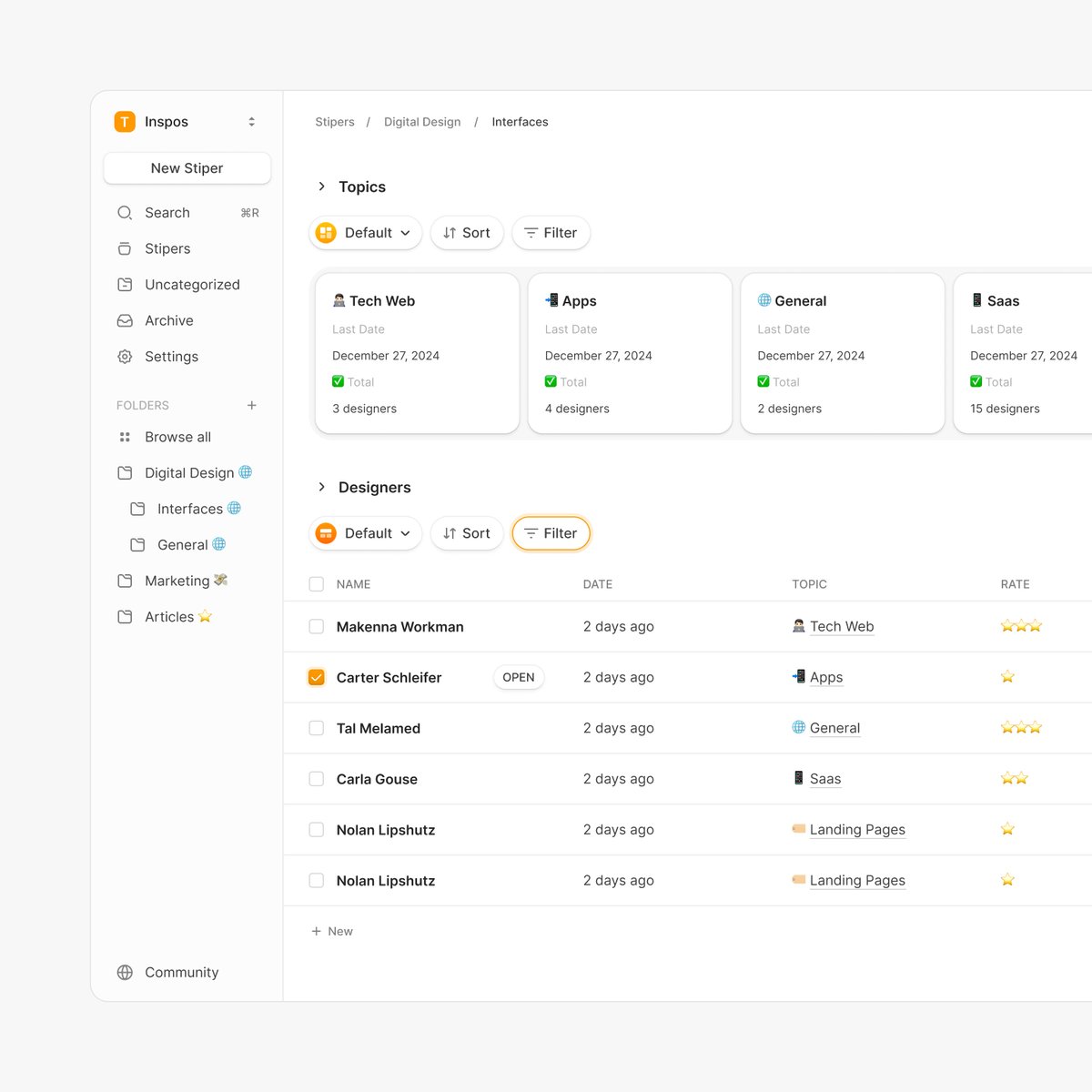Screen dimensions: 1092x1092
Task: Click the highlighted Filter button in Designers
Action: coord(551,533)
